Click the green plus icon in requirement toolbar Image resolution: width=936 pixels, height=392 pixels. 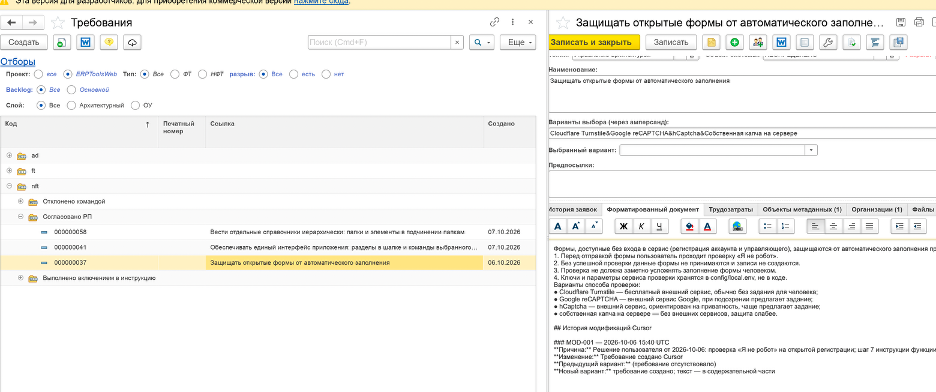click(x=734, y=42)
